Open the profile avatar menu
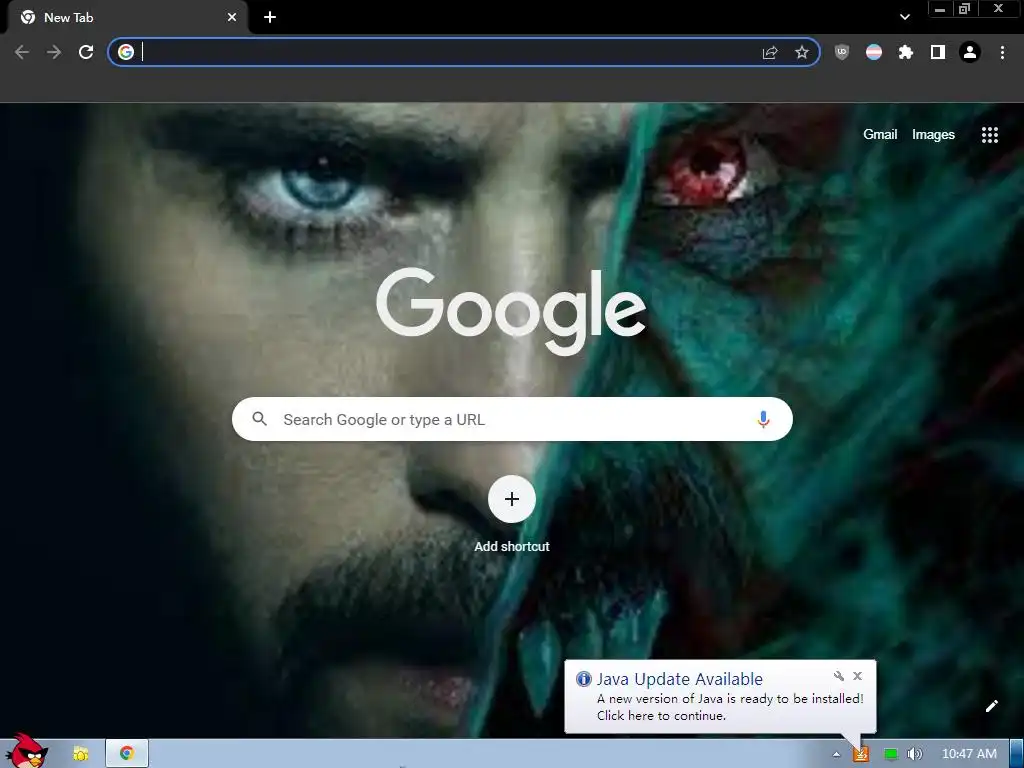Screen dimensions: 1024x768 (x=970, y=52)
